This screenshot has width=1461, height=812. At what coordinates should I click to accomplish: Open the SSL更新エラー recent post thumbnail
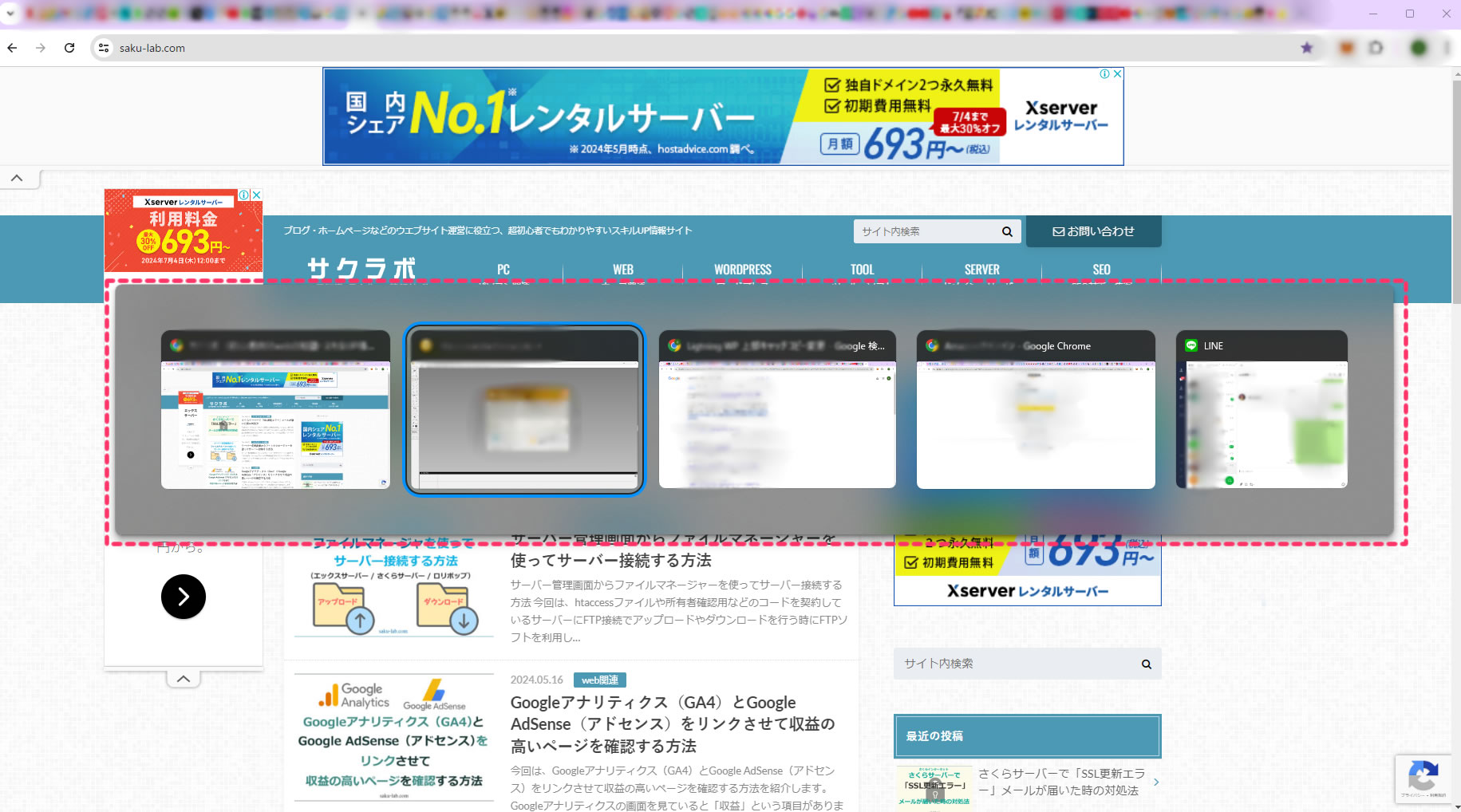click(935, 789)
